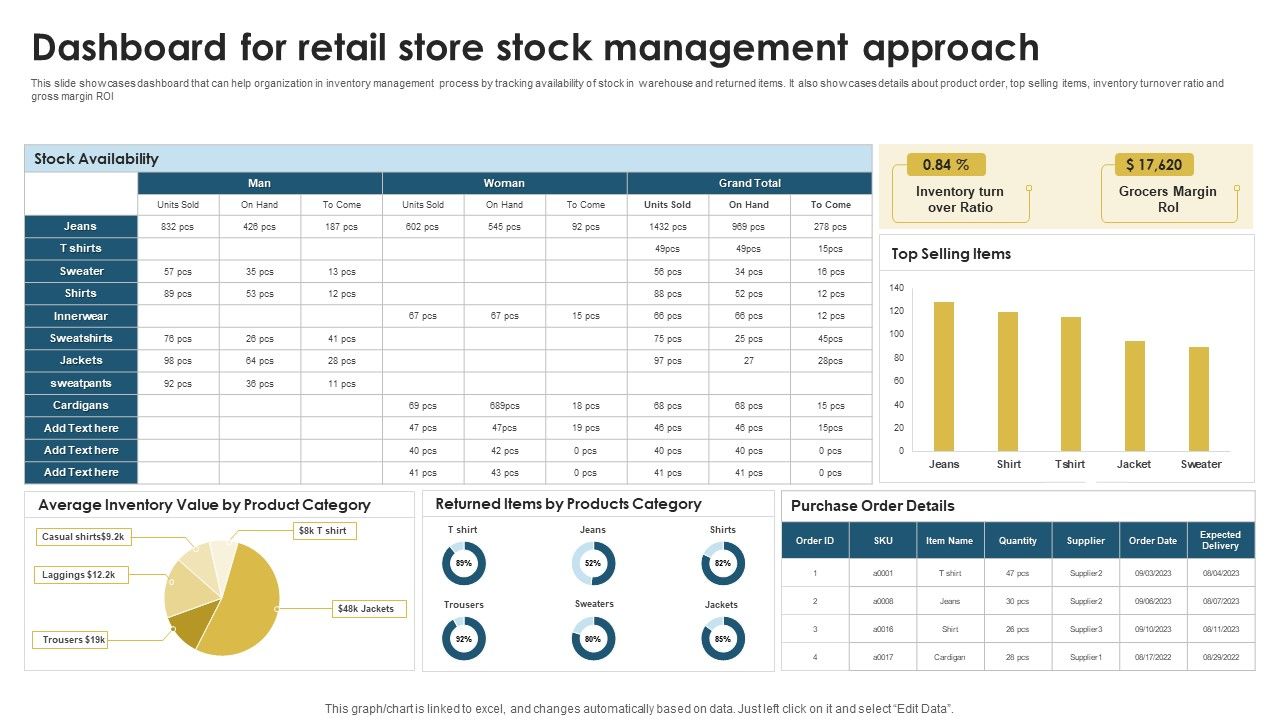Click the 'Item Name' column header
Screen dimensions: 1280x720
[x=950, y=540]
